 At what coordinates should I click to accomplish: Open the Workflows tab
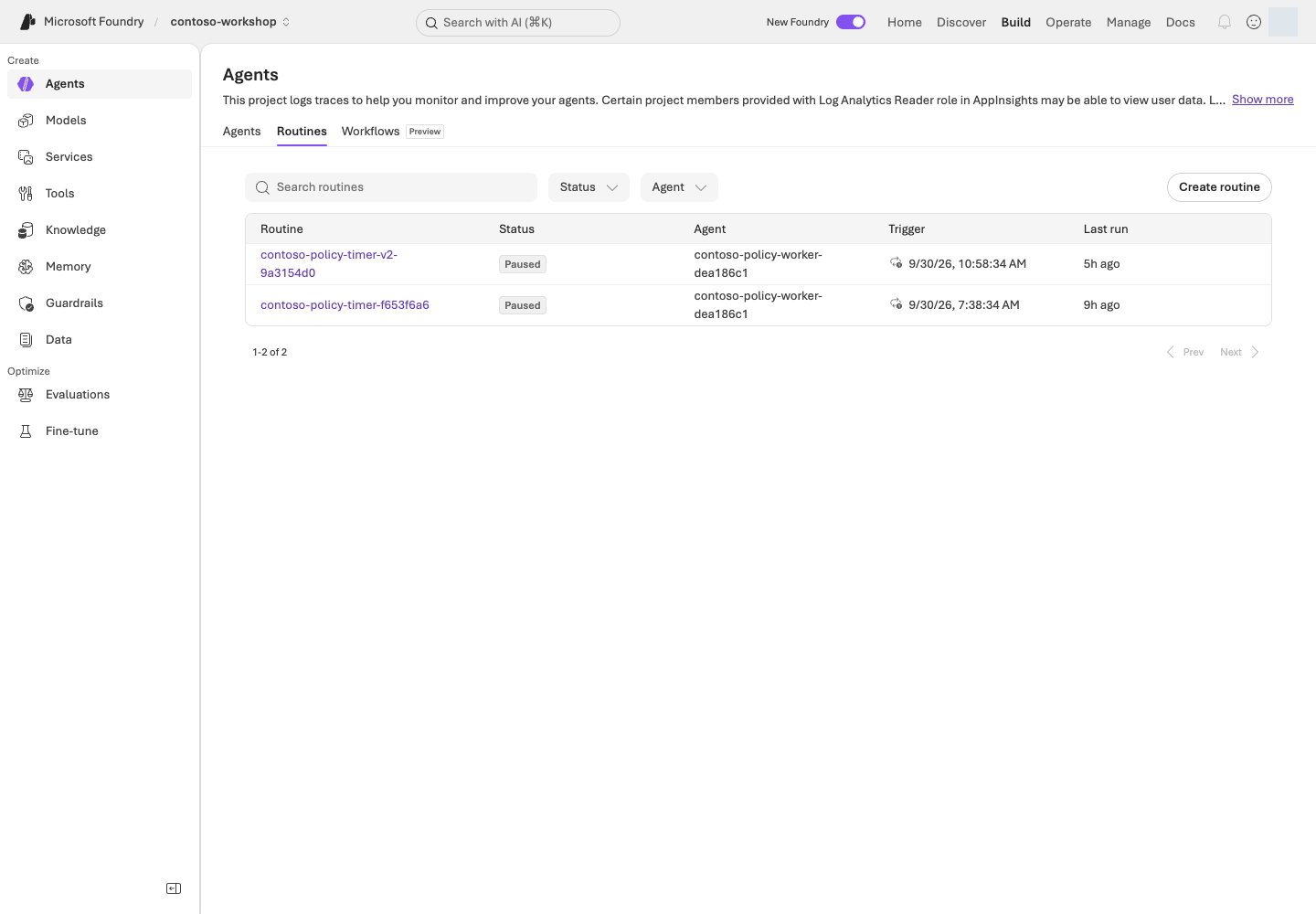click(x=392, y=132)
